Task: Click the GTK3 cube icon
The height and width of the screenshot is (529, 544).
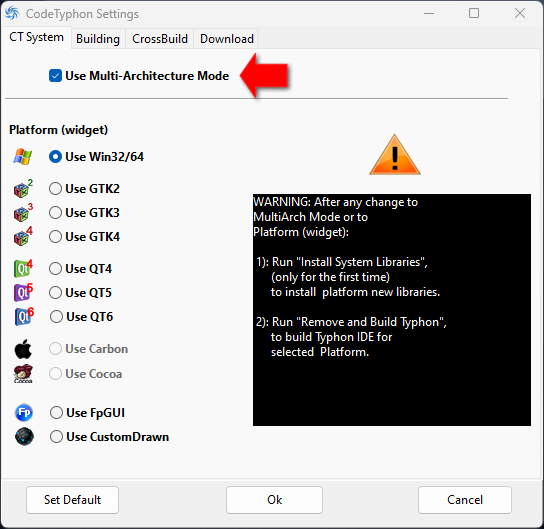Action: click(x=23, y=212)
